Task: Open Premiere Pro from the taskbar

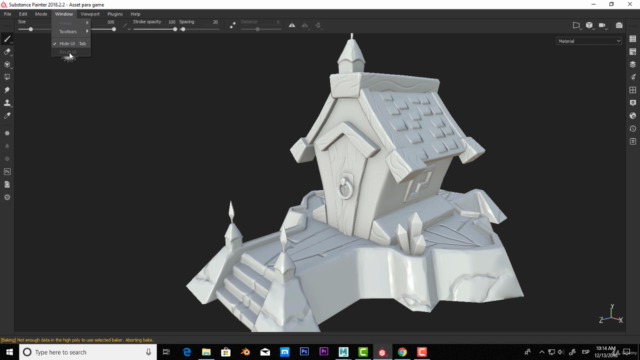Action: pos(324,352)
